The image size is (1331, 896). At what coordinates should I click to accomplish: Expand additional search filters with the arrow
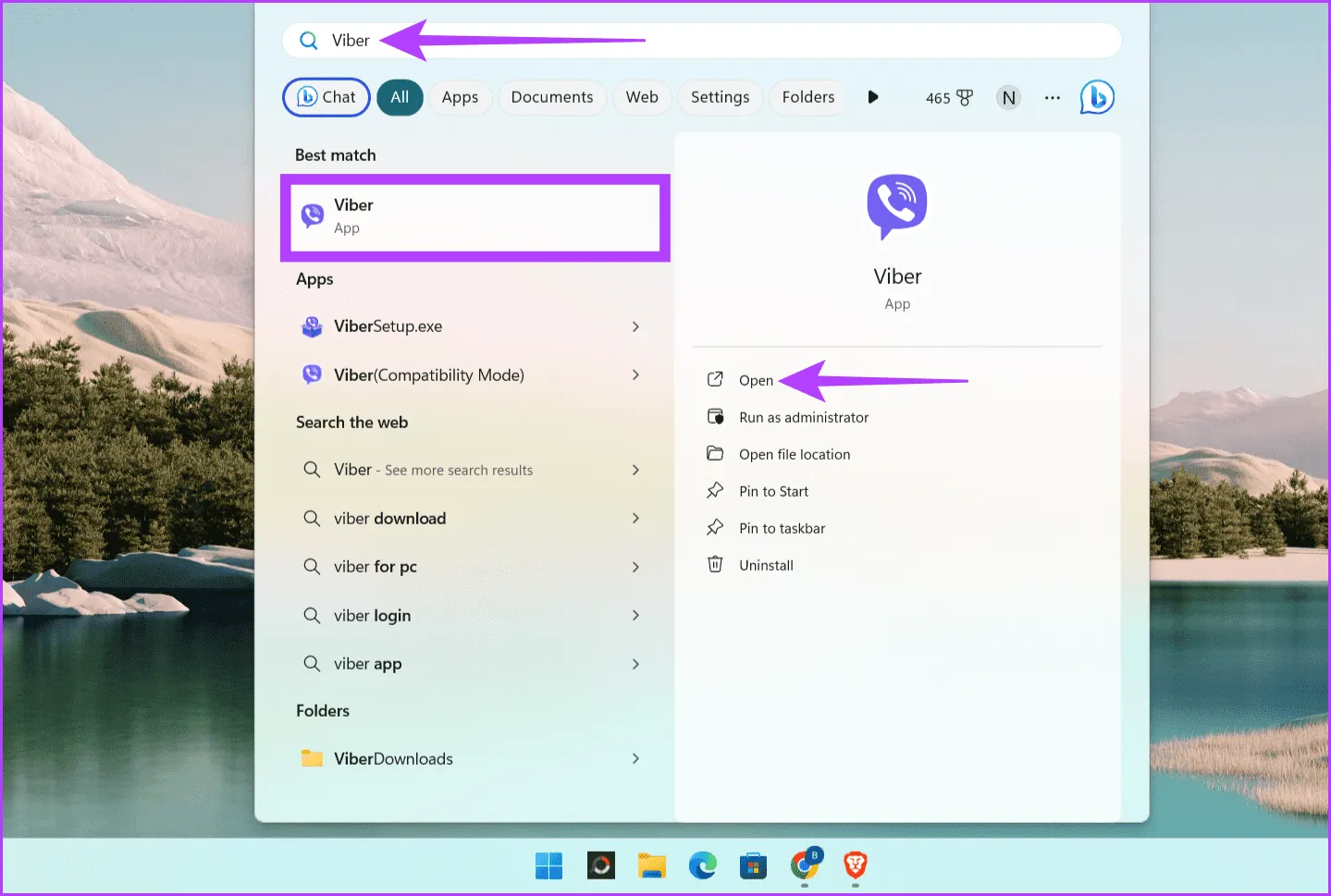click(872, 97)
